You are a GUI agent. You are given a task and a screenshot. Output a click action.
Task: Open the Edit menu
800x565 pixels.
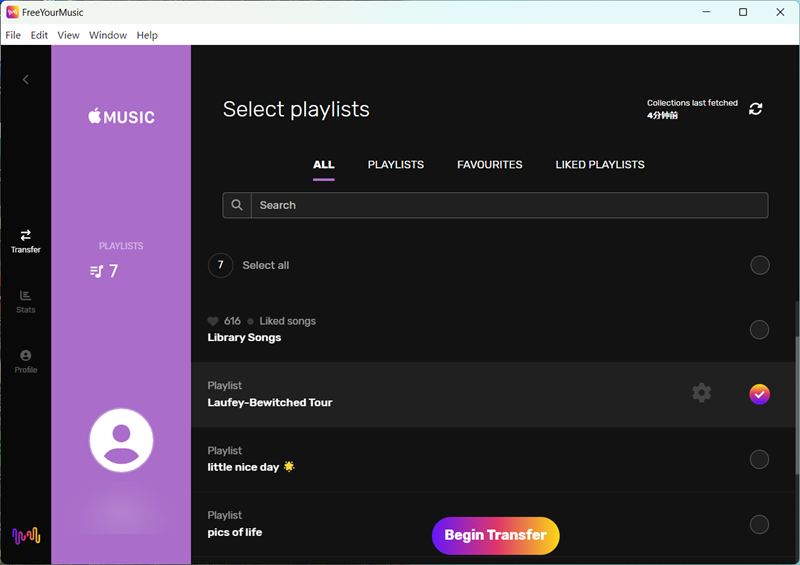pos(39,35)
